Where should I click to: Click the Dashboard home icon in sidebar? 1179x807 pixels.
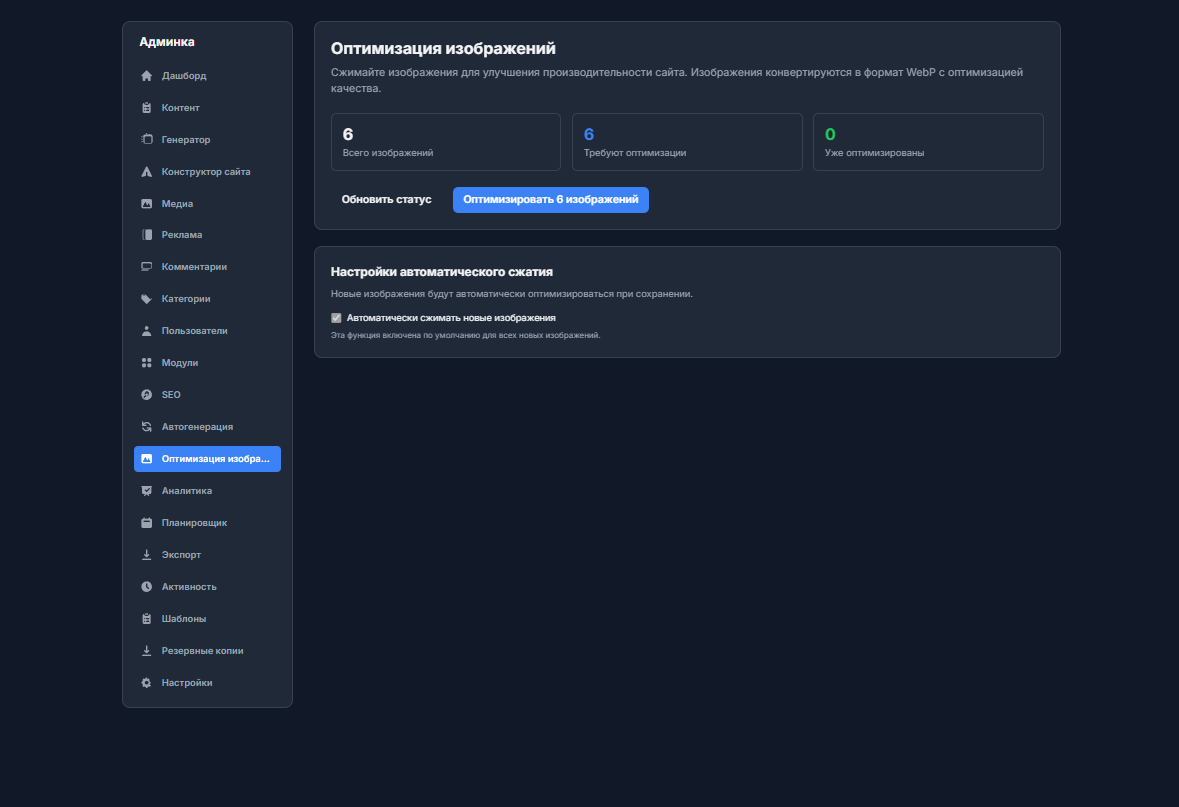(x=146, y=76)
